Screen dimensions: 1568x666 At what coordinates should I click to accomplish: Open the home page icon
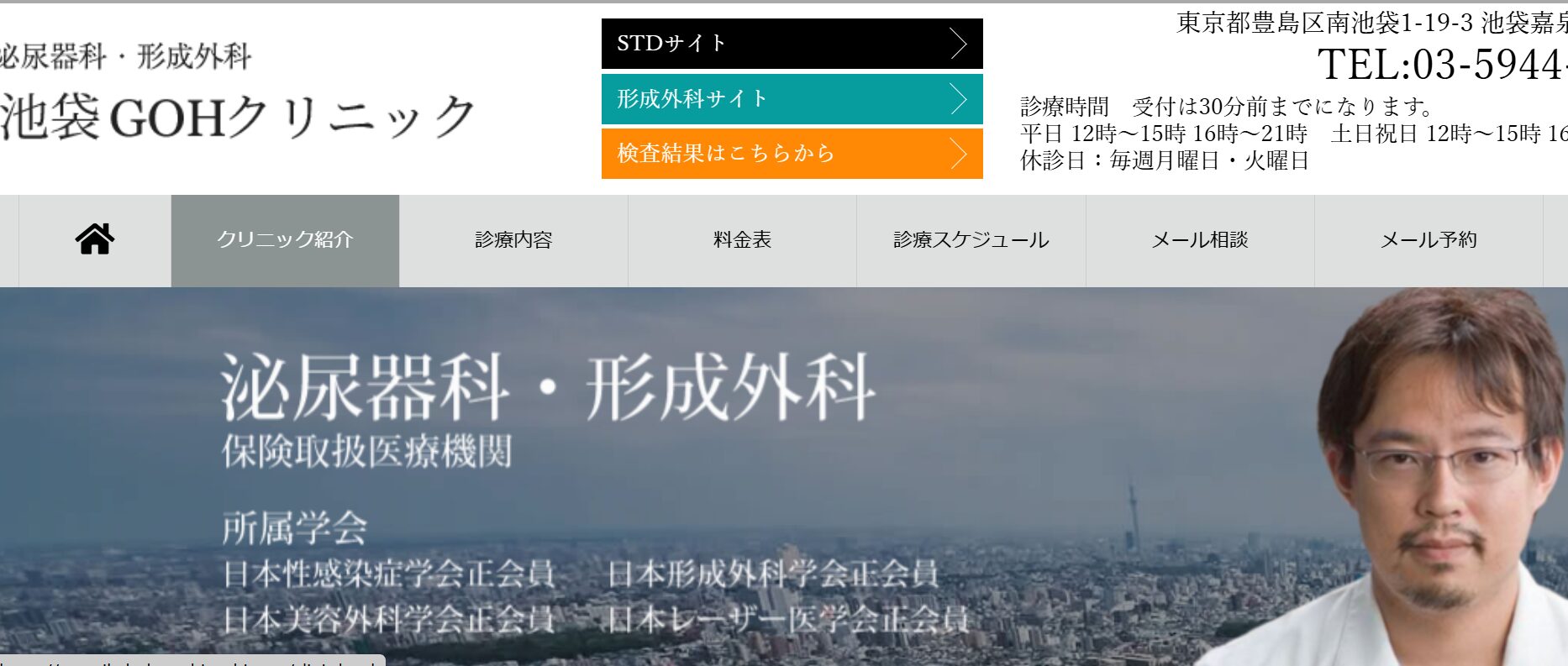point(95,239)
